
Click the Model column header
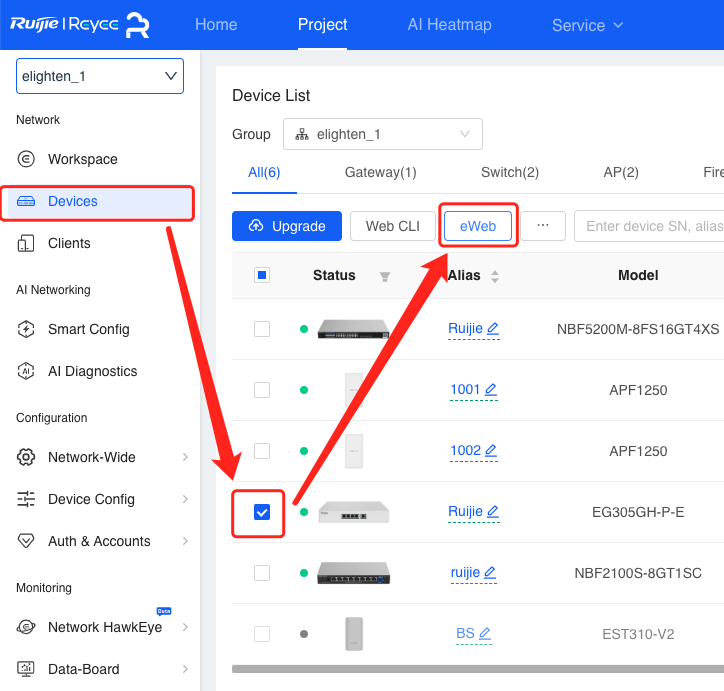(x=638, y=275)
